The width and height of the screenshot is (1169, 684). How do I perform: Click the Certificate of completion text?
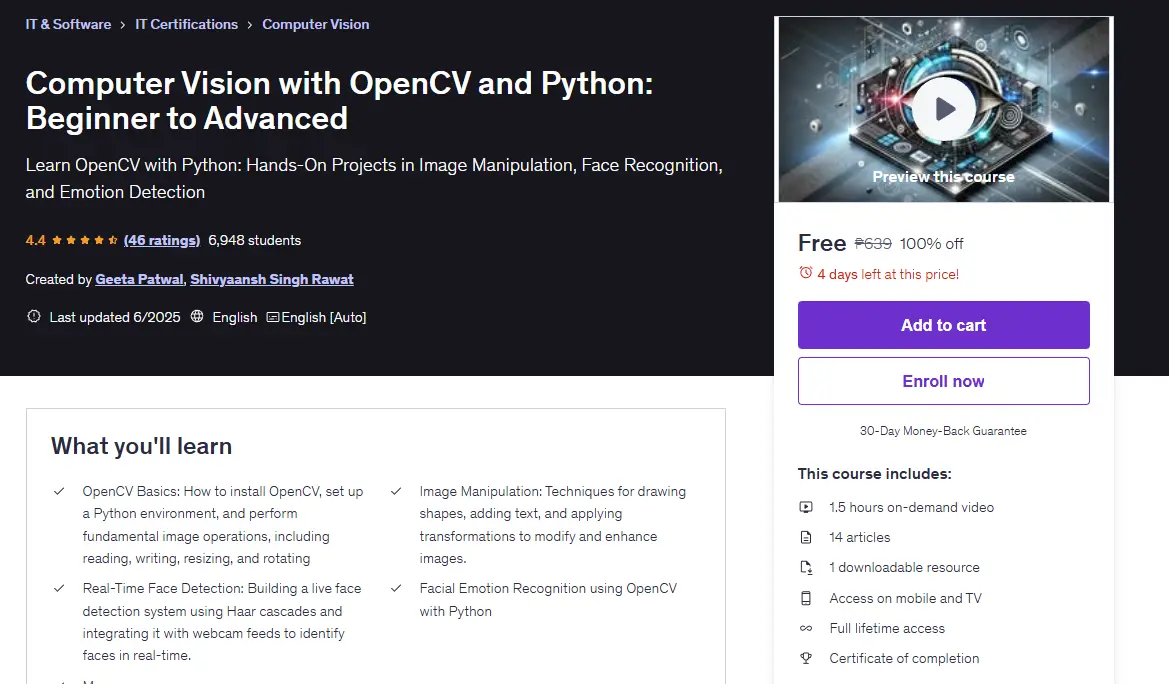(x=904, y=659)
